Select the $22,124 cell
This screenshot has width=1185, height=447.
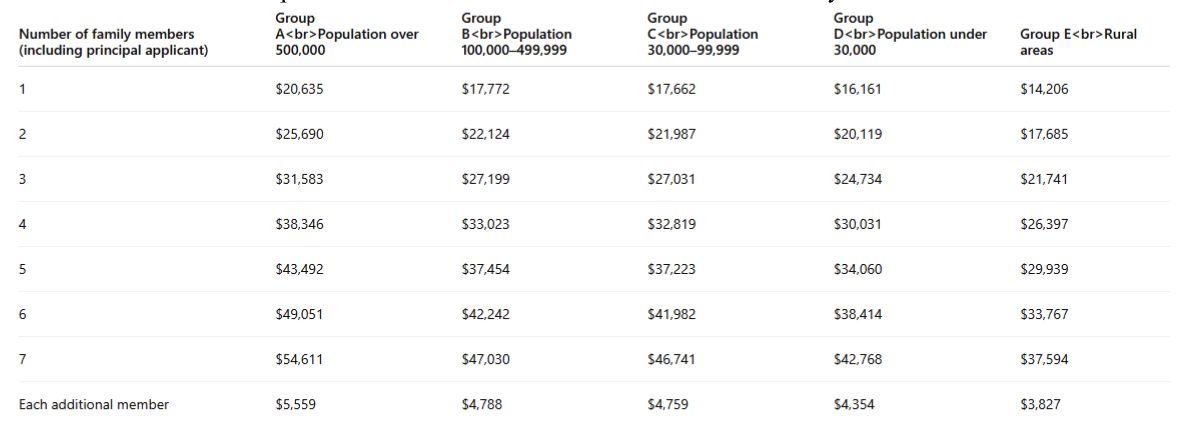click(485, 134)
